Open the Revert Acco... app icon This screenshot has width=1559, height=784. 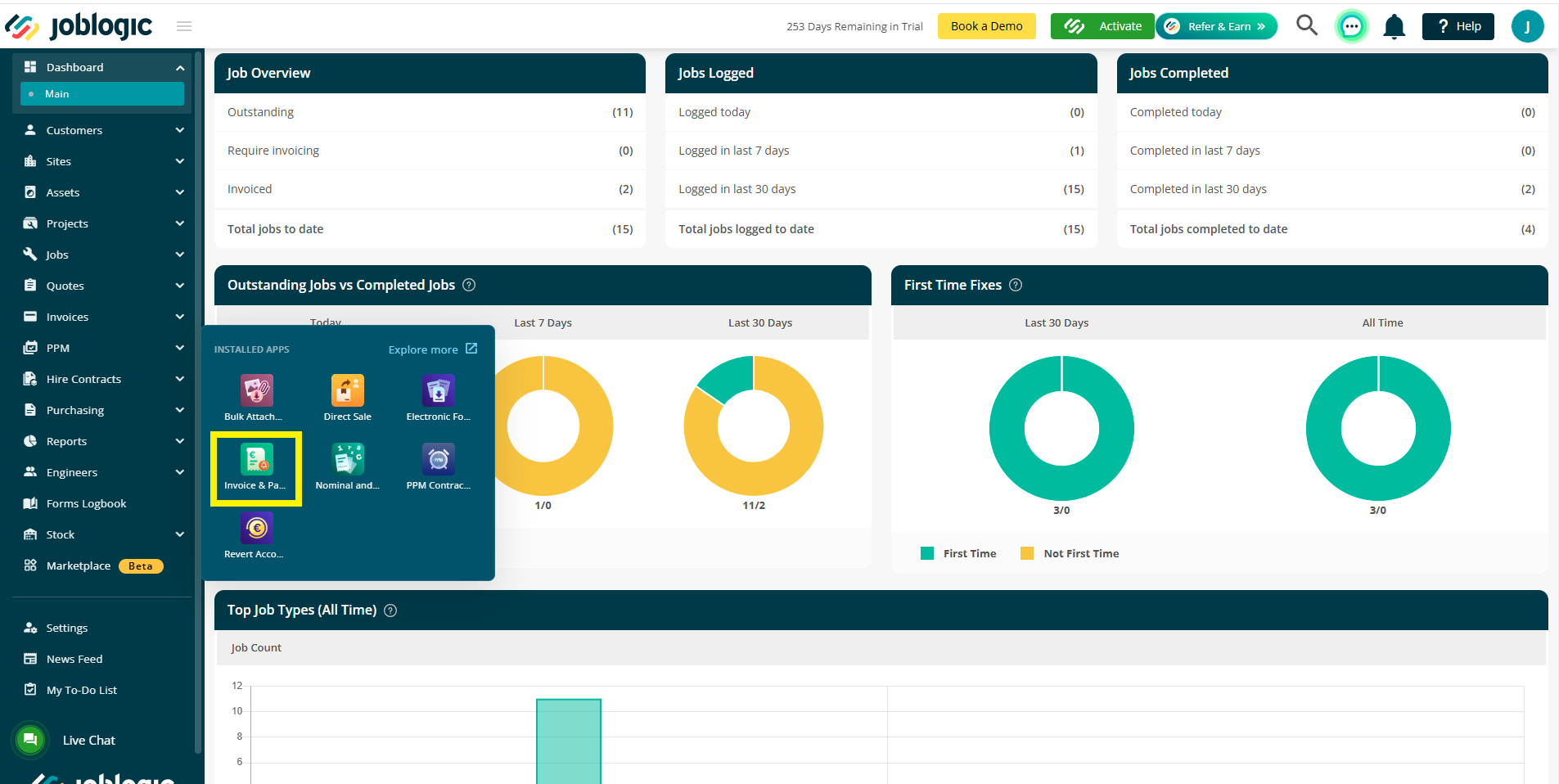(257, 528)
